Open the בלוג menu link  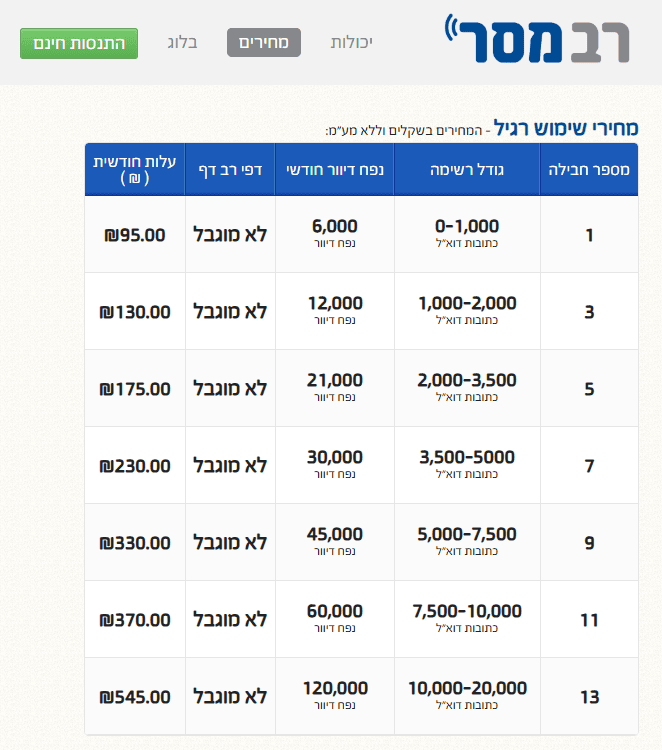pos(182,43)
